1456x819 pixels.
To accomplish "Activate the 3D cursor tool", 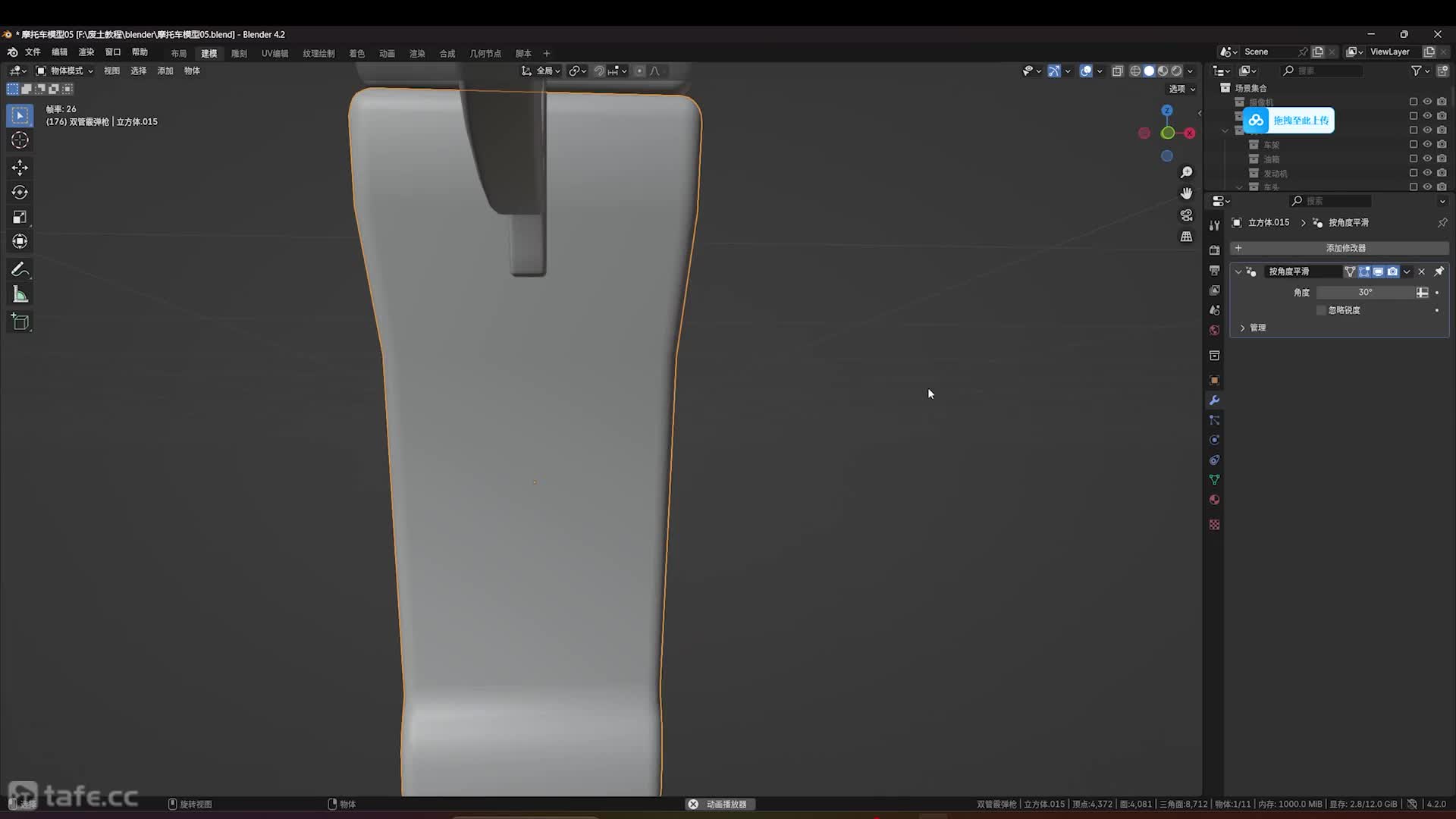I will pos(20,140).
